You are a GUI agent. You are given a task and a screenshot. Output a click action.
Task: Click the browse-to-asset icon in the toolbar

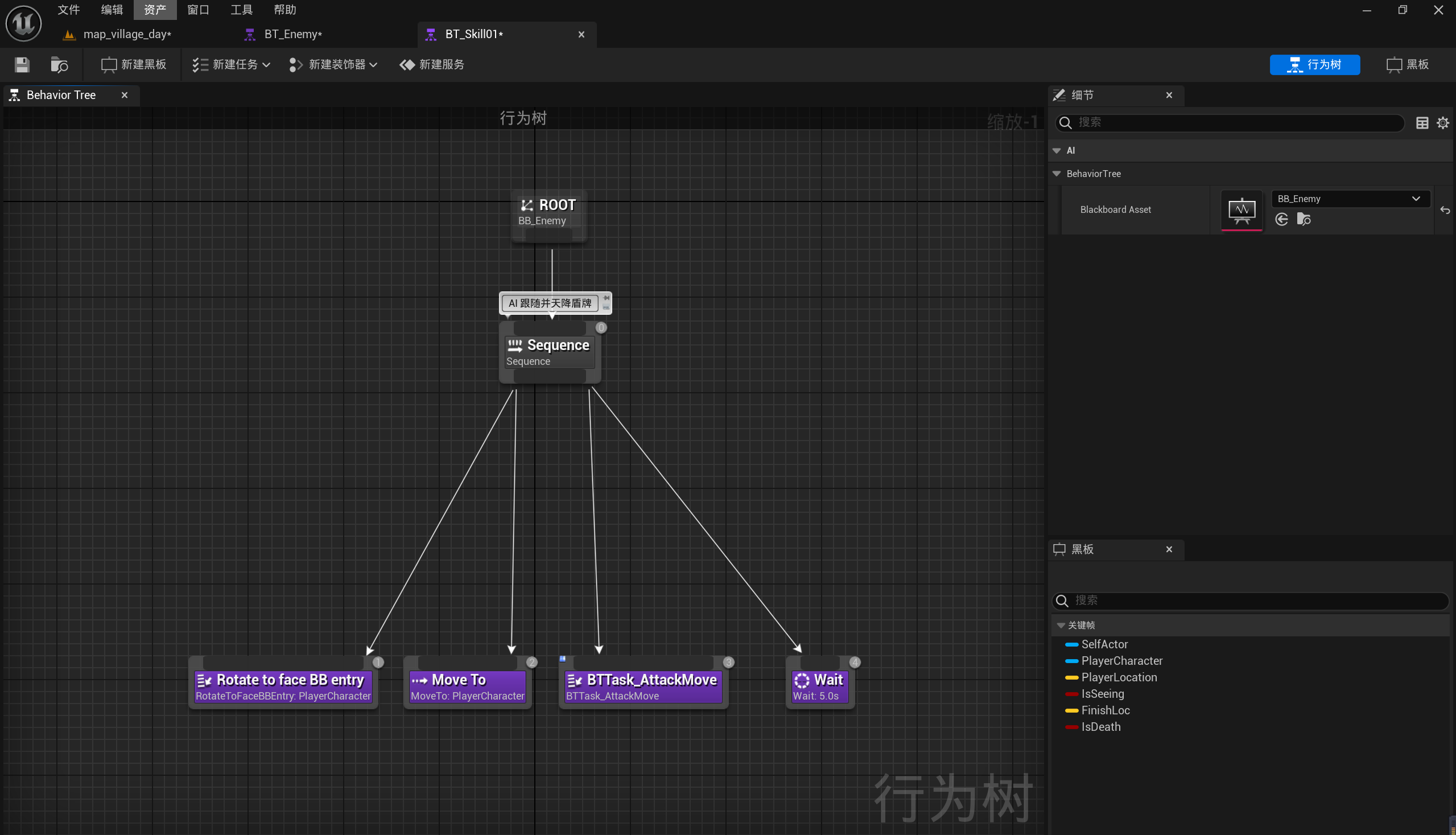(59, 65)
